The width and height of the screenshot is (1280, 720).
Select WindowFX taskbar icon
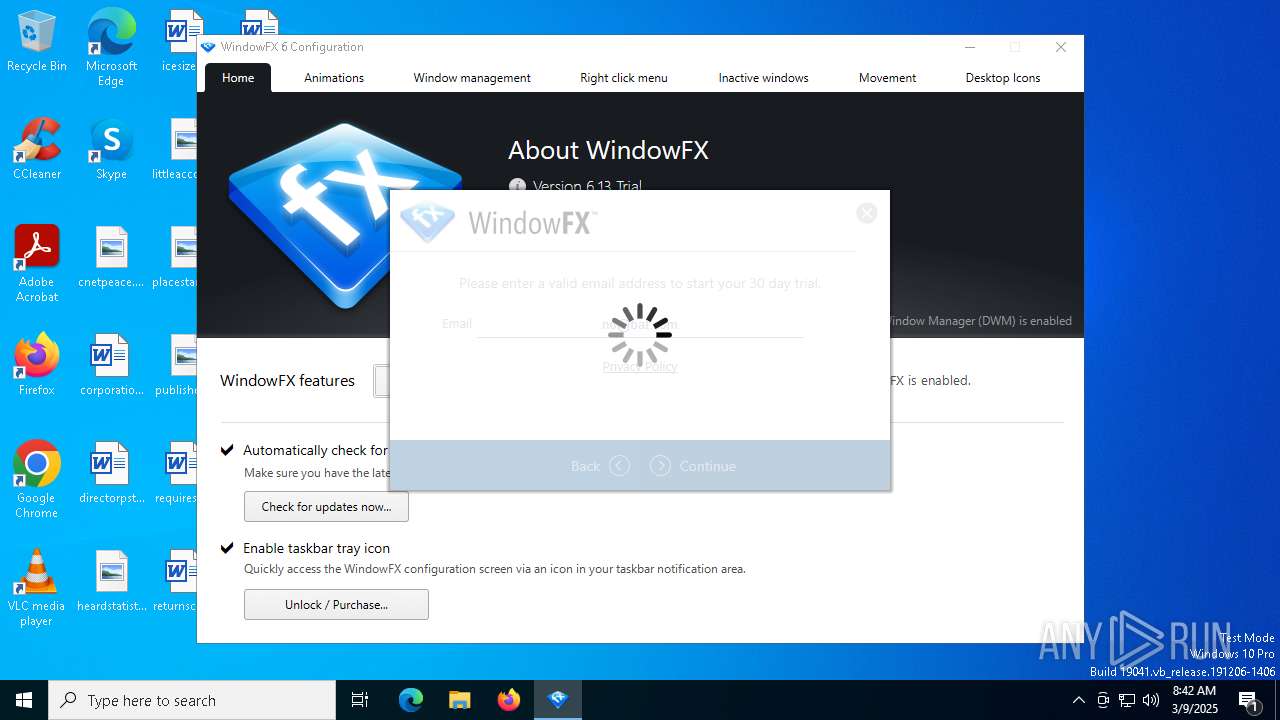tap(558, 700)
